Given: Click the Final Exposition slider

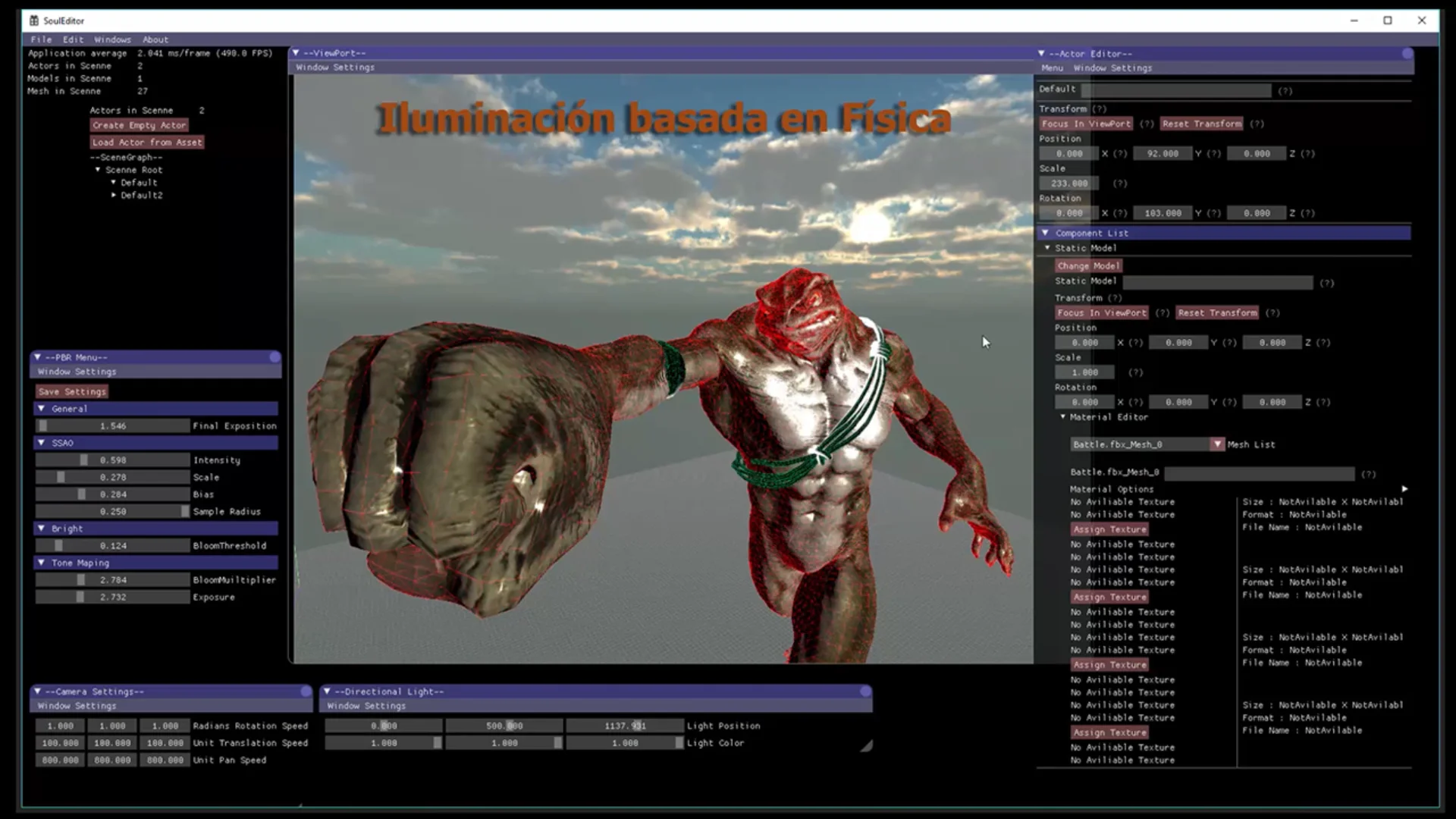Looking at the screenshot, I should coord(113,426).
